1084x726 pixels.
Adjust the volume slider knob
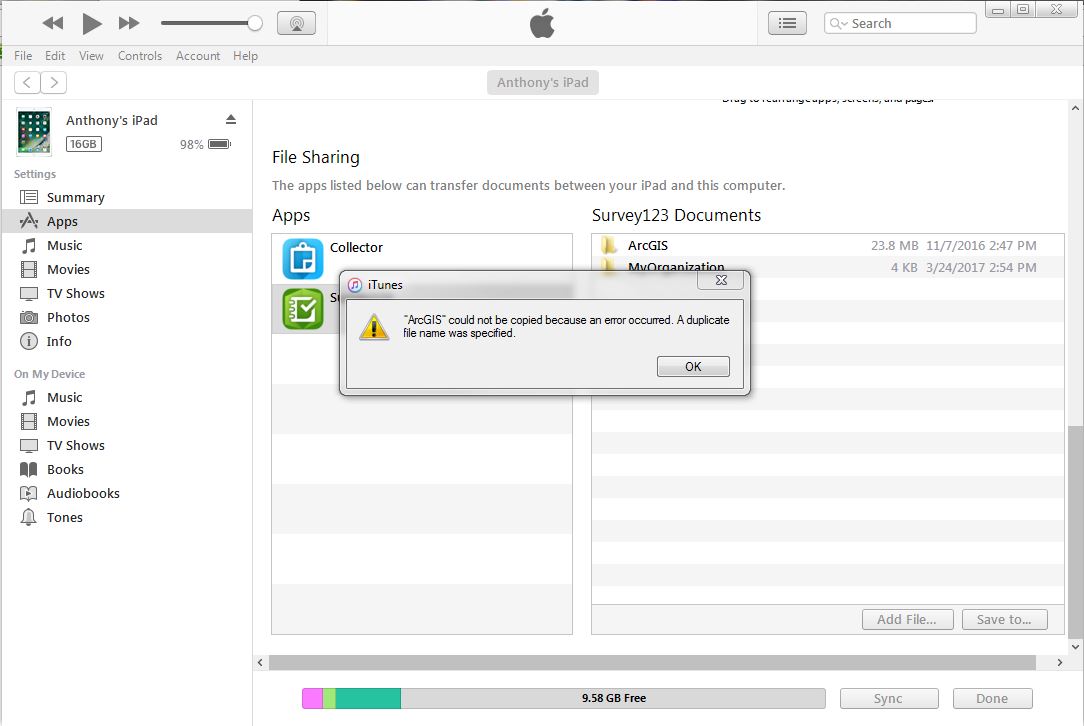click(255, 24)
